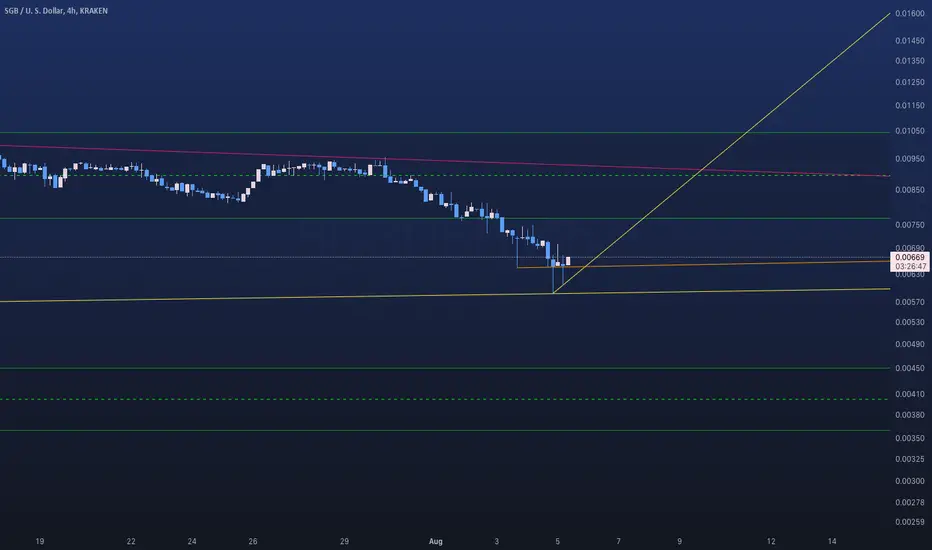Click the 0.00259 price axis label
Viewport: 932px width, 550px height.
click(909, 522)
